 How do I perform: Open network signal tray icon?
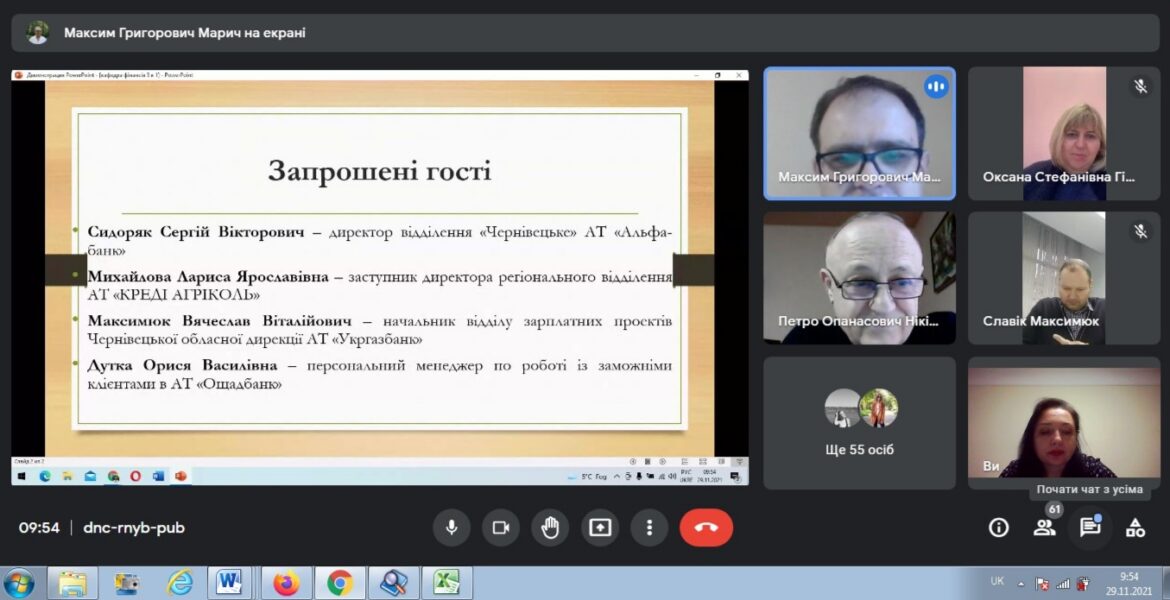1063,584
